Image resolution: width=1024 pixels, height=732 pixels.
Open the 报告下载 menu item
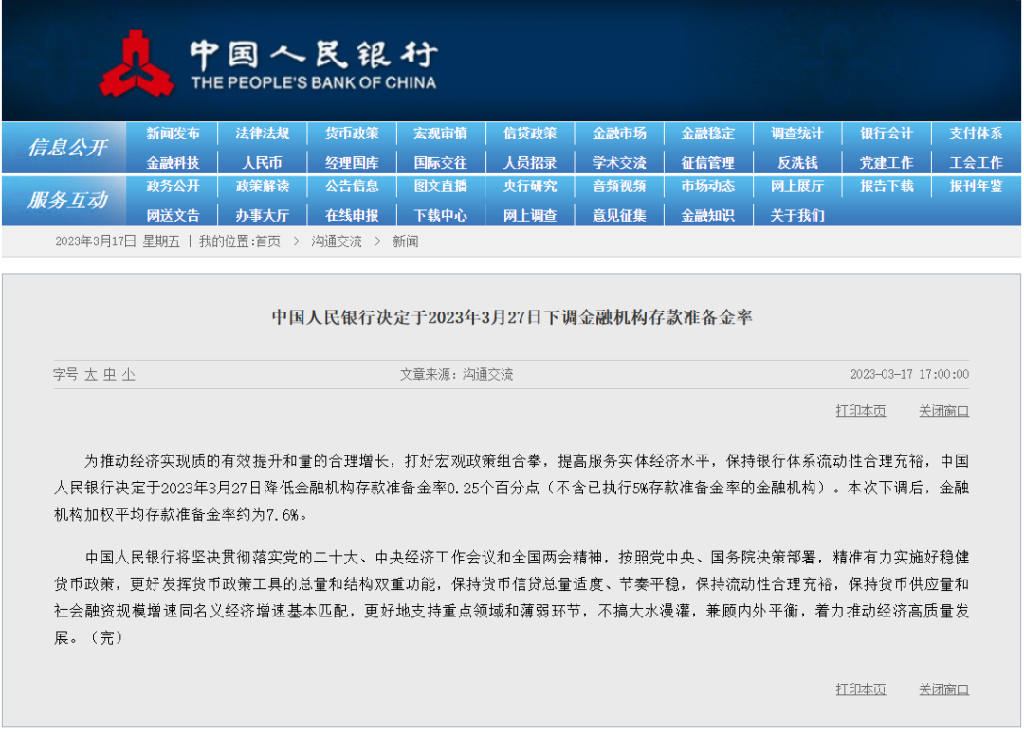887,186
